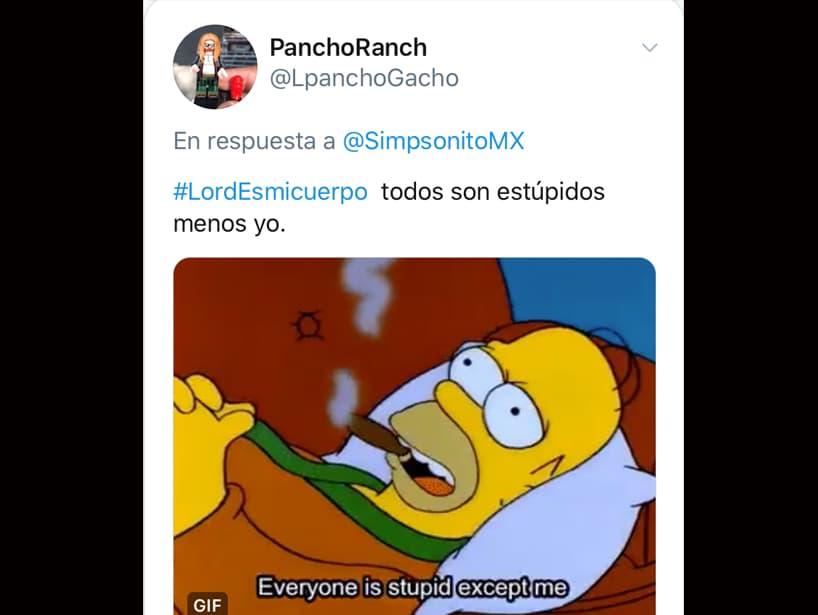The width and height of the screenshot is (818, 615).
Task: Open PanchoRanch's profile picture avatar
Action: pyautogui.click(x=215, y=67)
